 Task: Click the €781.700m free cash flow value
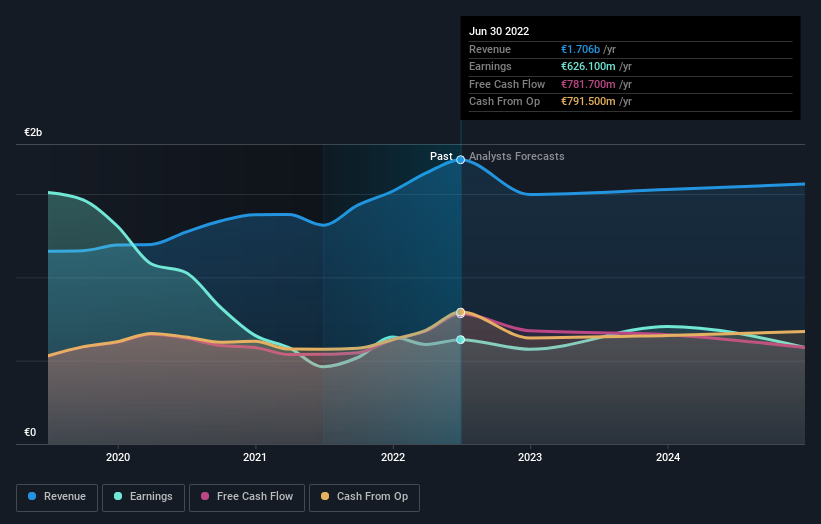click(x=588, y=84)
